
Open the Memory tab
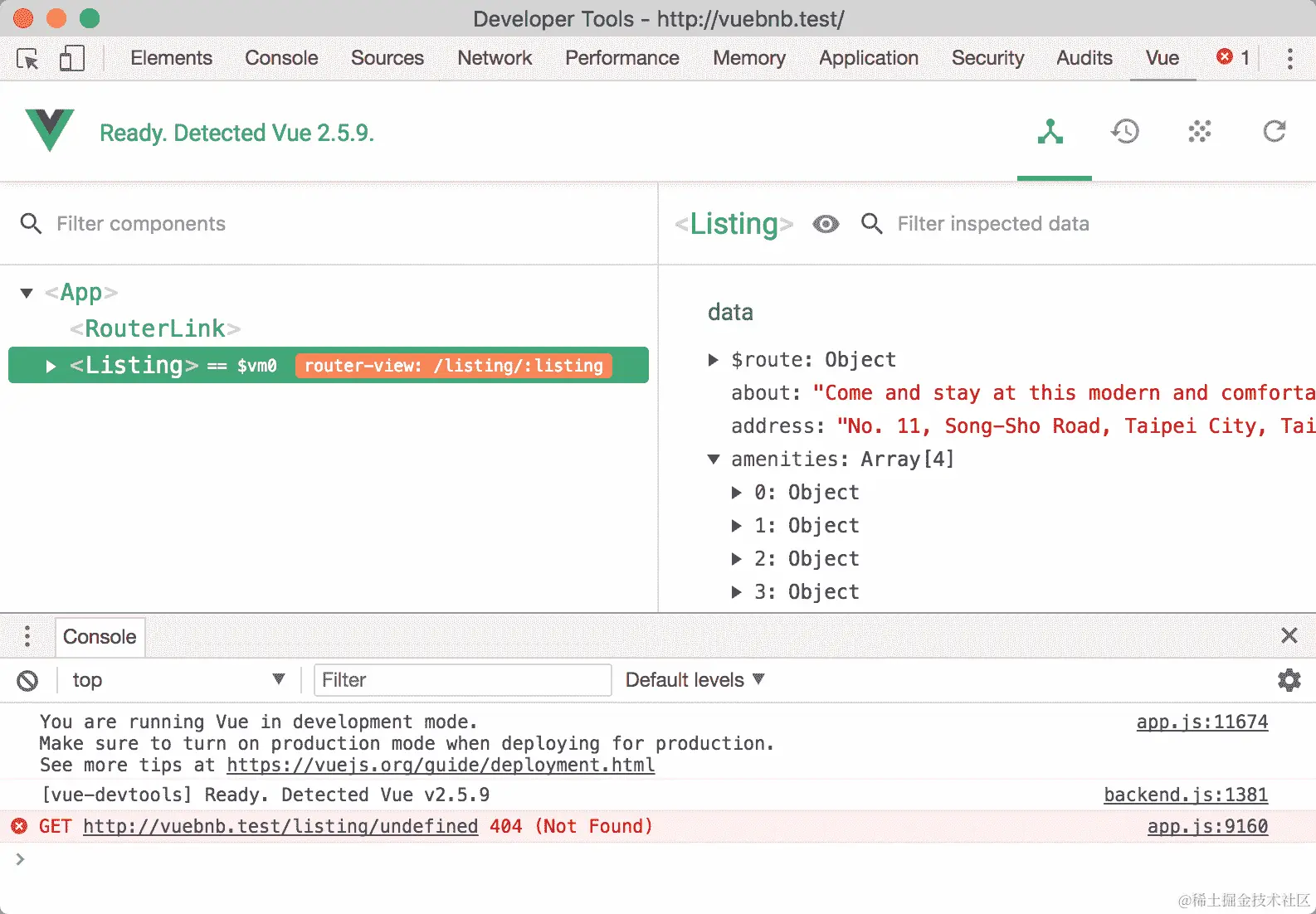click(x=748, y=58)
